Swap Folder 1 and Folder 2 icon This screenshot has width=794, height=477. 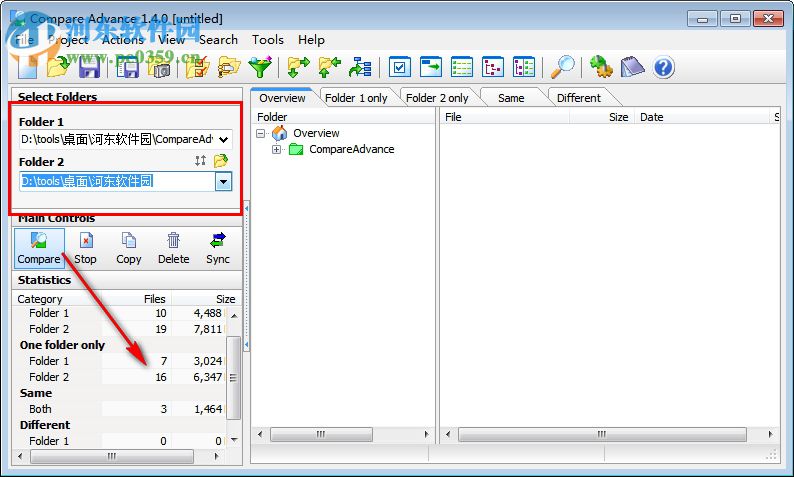pyautogui.click(x=201, y=161)
